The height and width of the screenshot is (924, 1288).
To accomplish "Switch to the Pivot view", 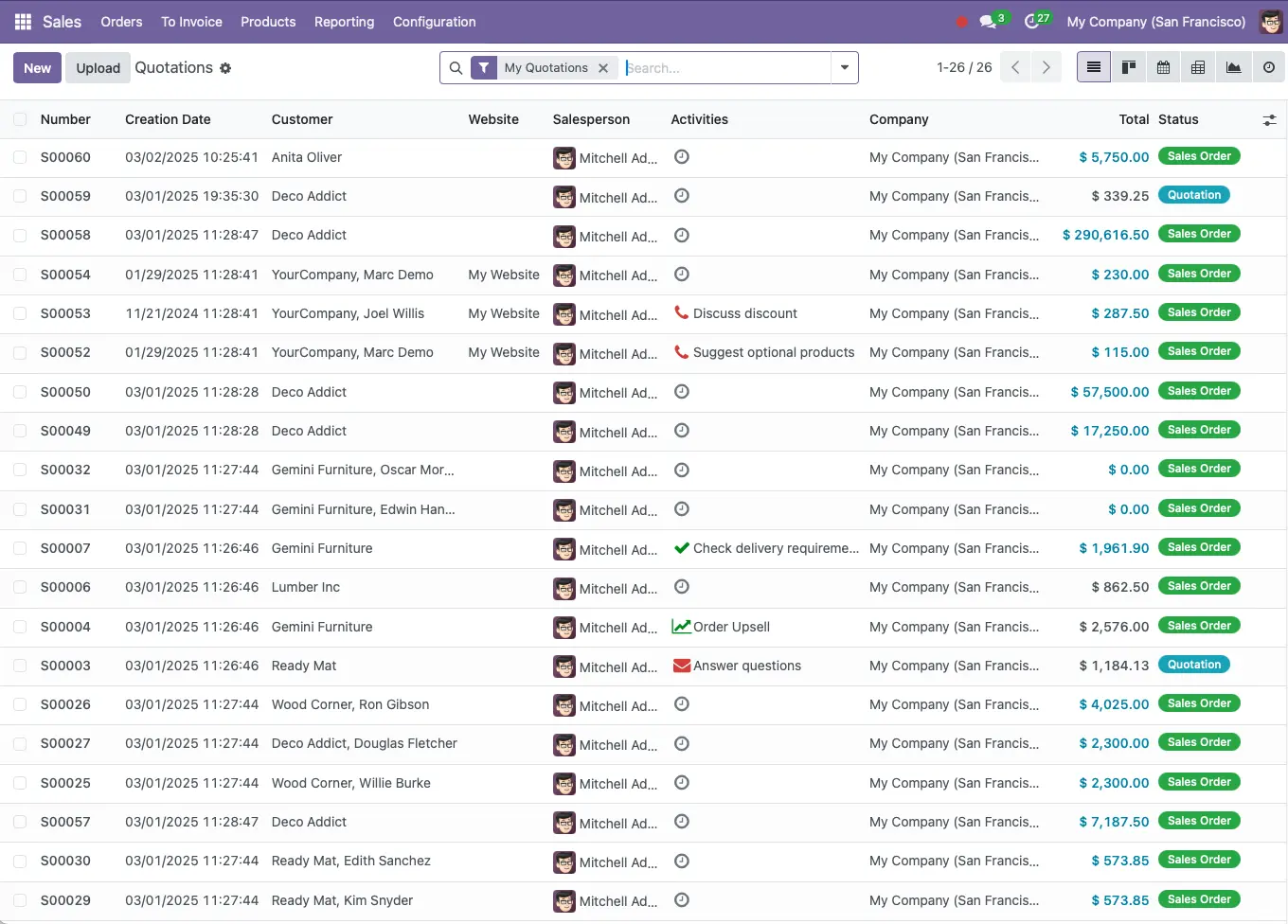I will coord(1197,67).
